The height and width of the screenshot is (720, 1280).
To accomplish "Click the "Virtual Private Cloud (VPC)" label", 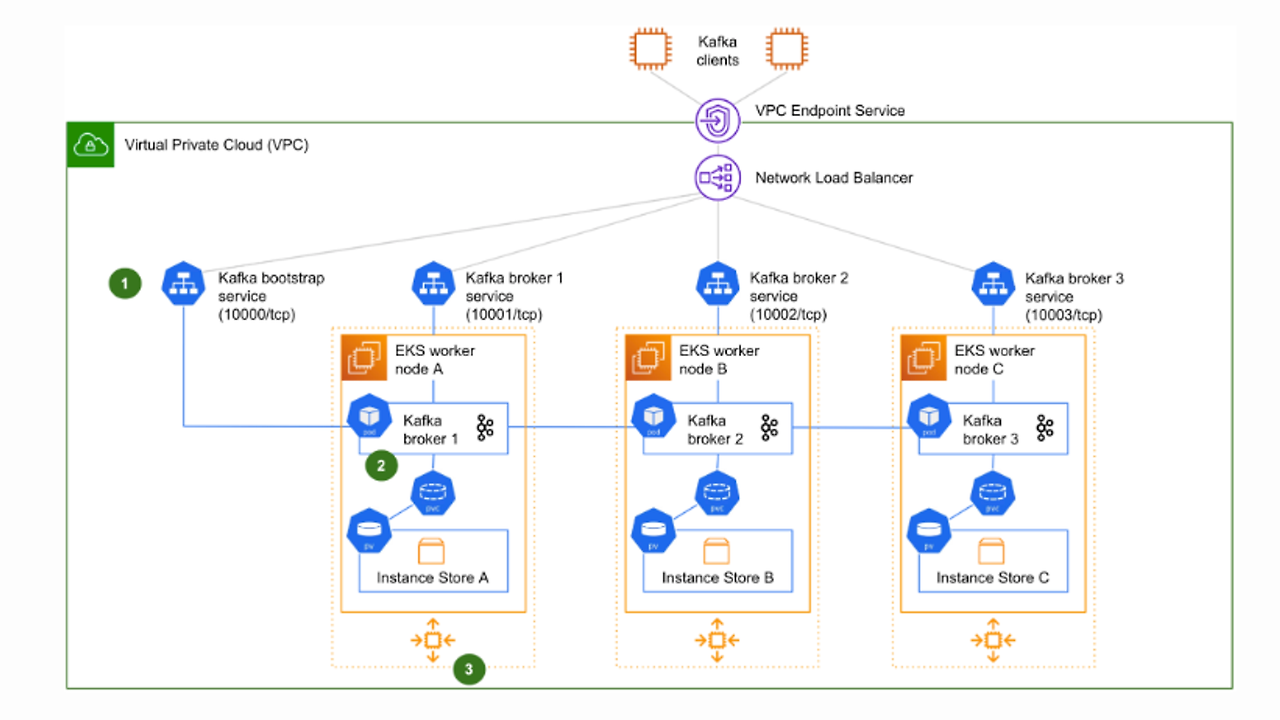I will click(216, 145).
